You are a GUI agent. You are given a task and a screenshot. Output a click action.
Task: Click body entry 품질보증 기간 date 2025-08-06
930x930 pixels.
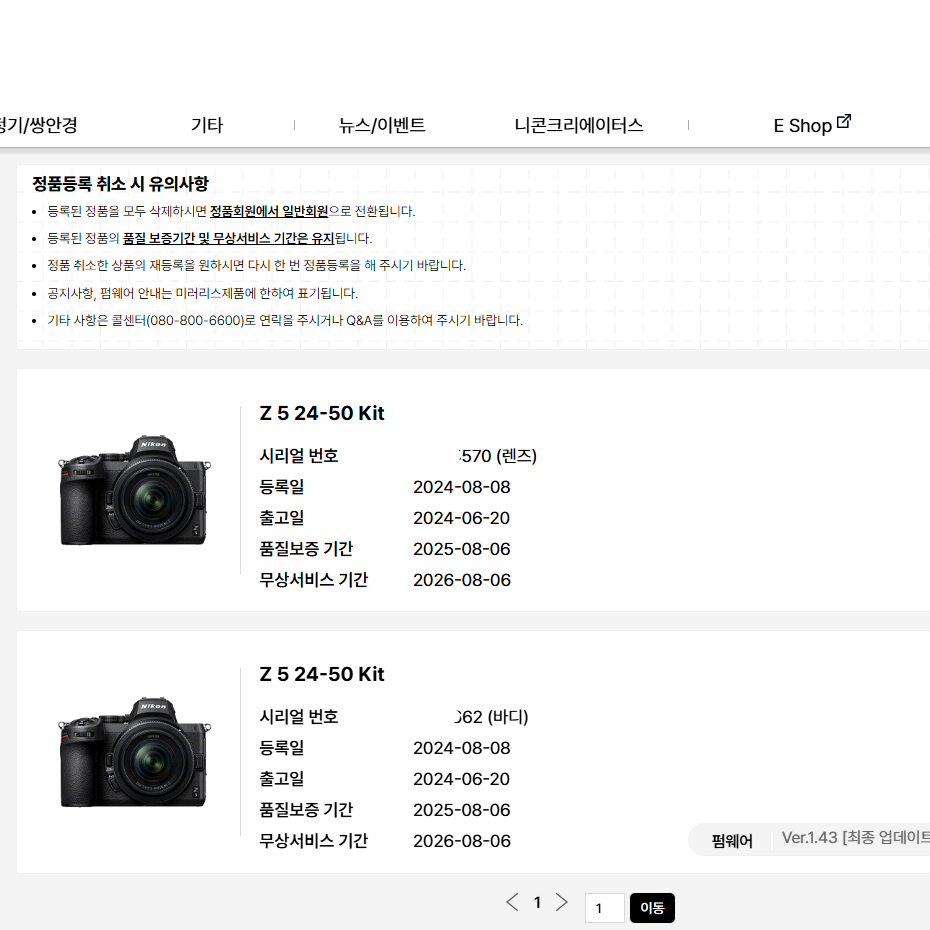461,810
